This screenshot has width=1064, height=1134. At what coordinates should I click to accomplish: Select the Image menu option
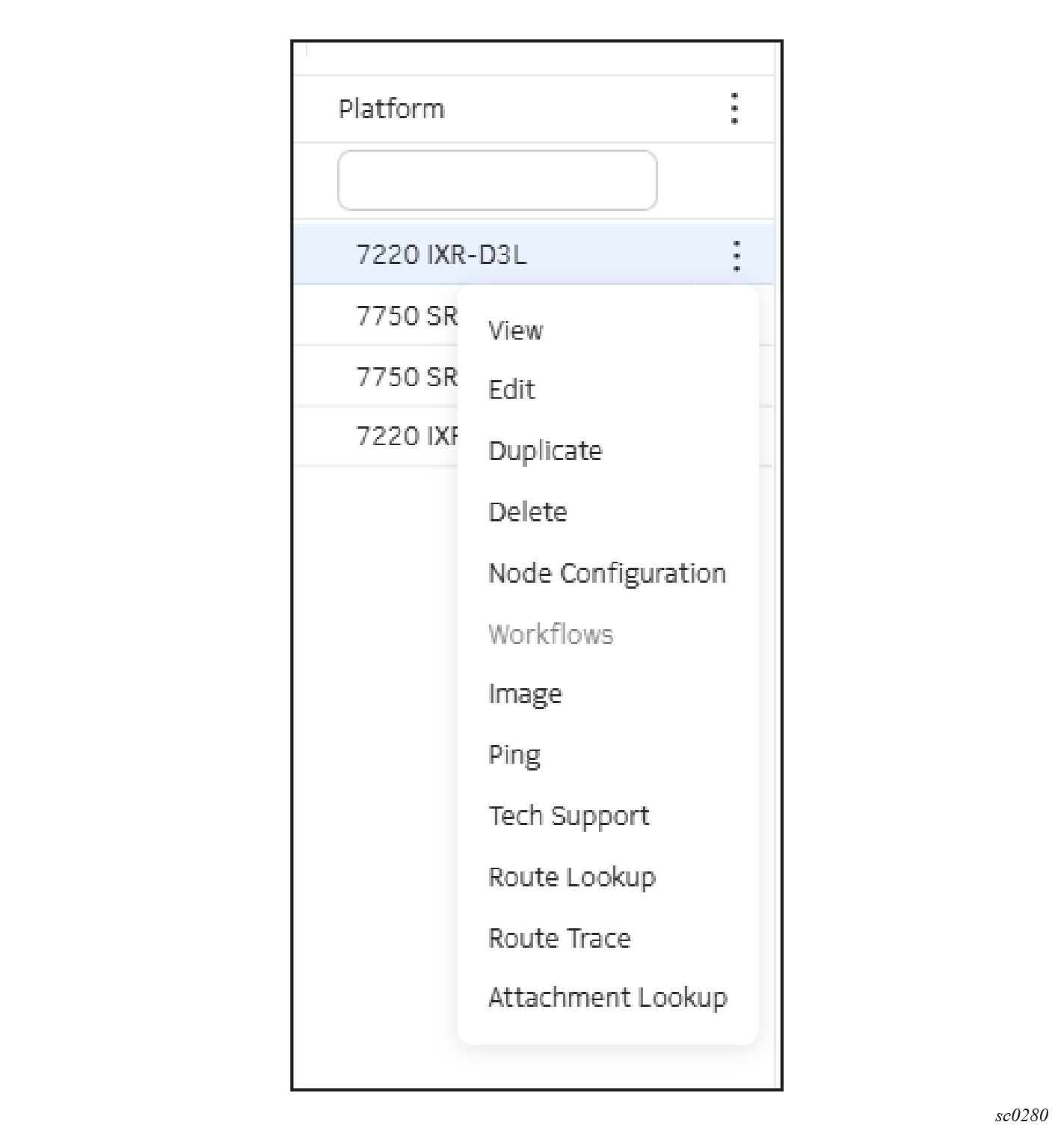pyautogui.click(x=524, y=694)
